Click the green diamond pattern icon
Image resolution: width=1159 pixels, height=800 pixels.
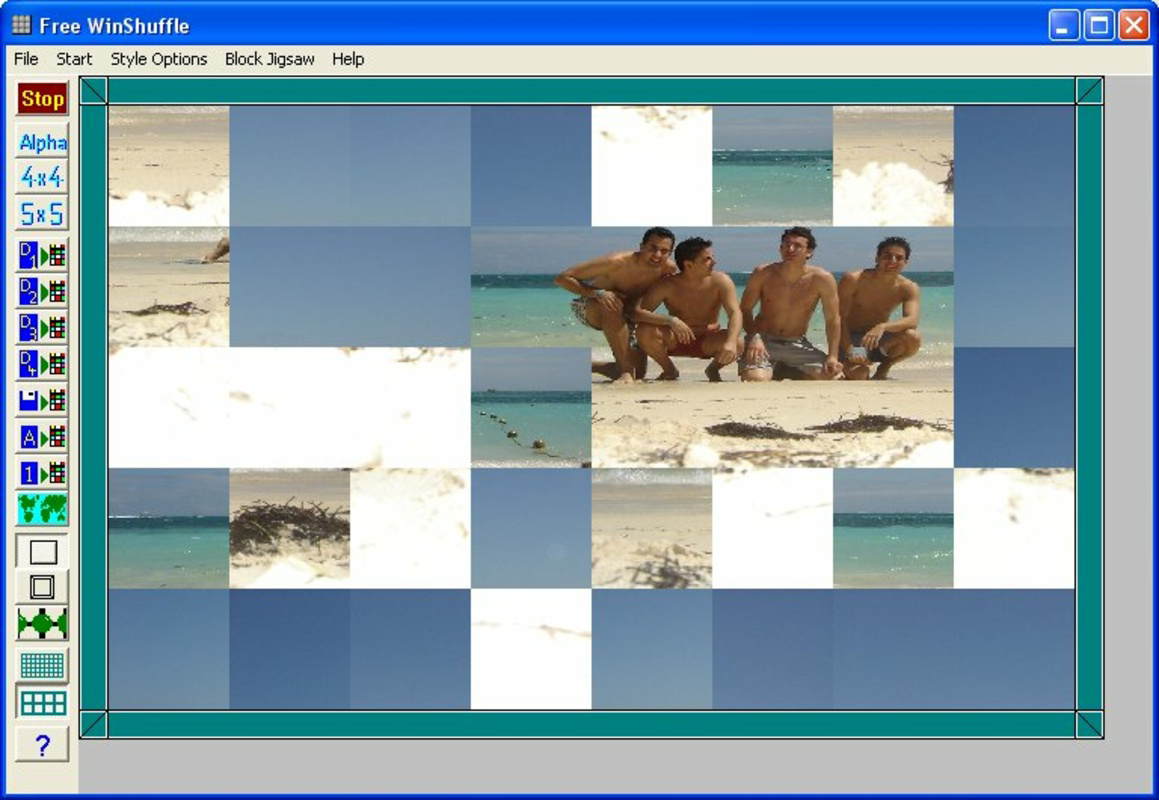(x=42, y=624)
